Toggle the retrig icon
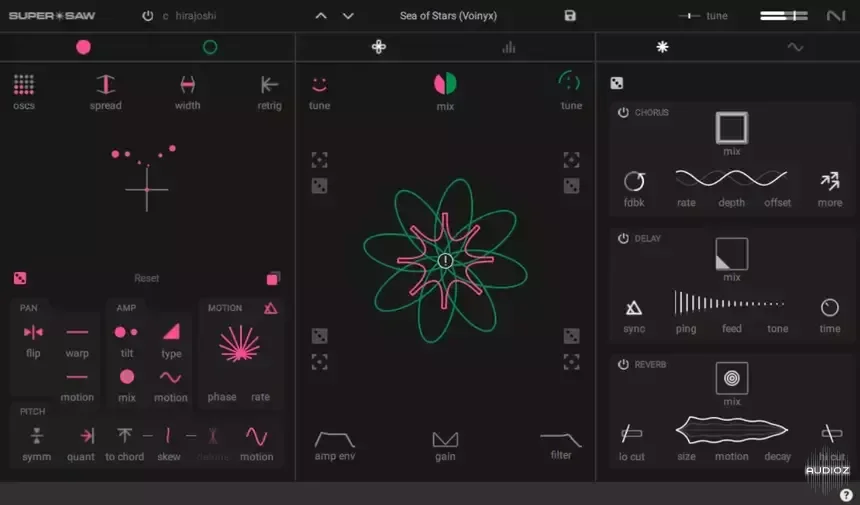 (269, 84)
